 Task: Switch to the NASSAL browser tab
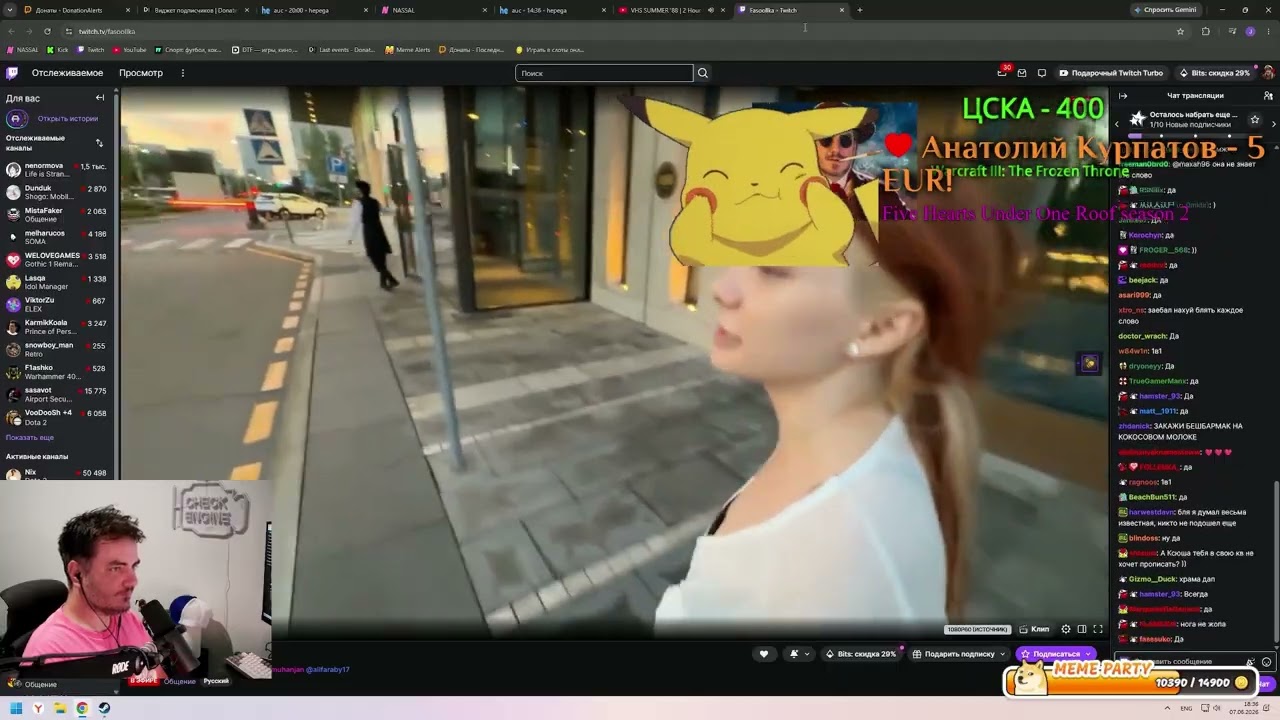coord(432,10)
